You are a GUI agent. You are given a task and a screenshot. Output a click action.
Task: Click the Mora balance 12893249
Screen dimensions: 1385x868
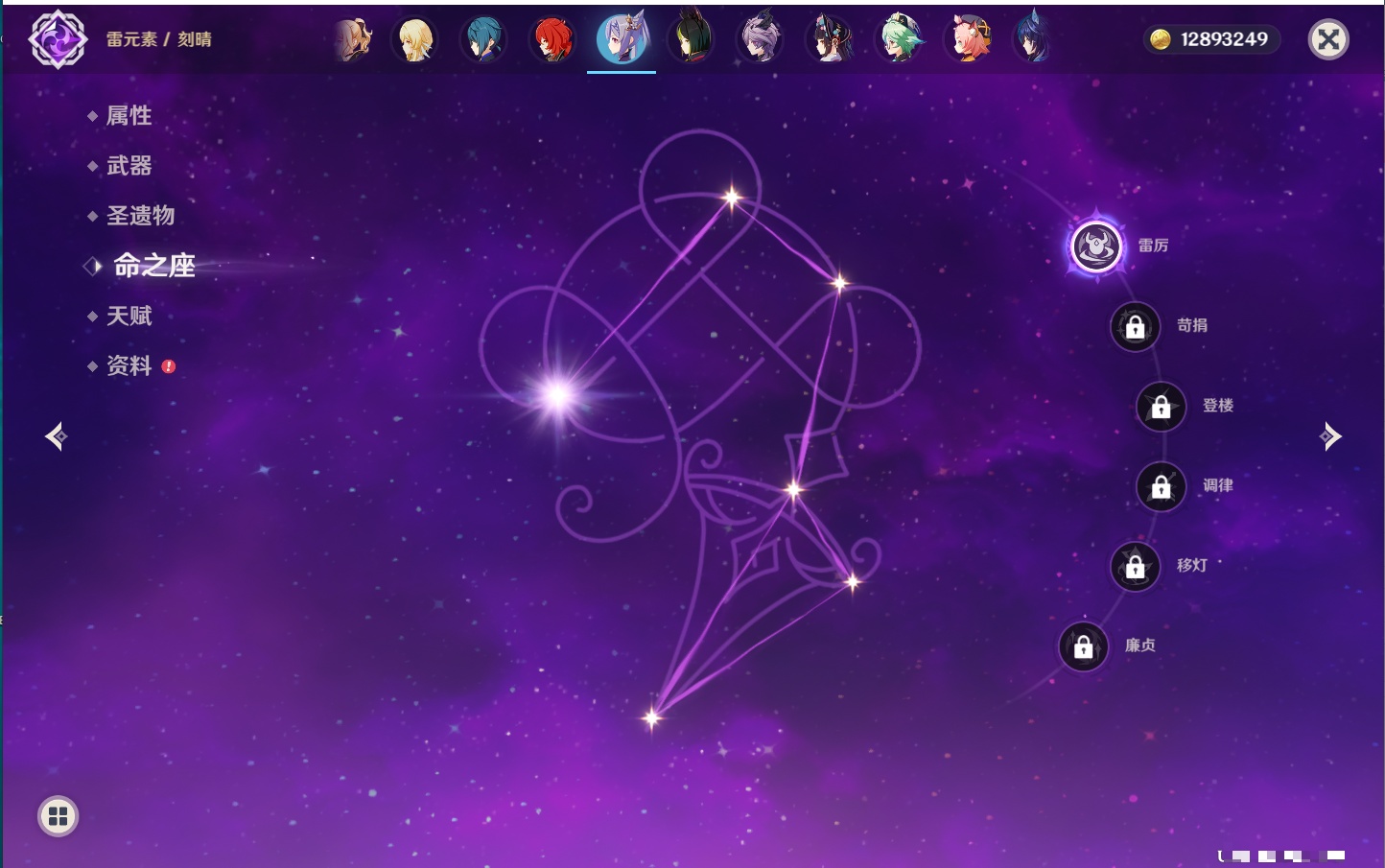(1224, 39)
